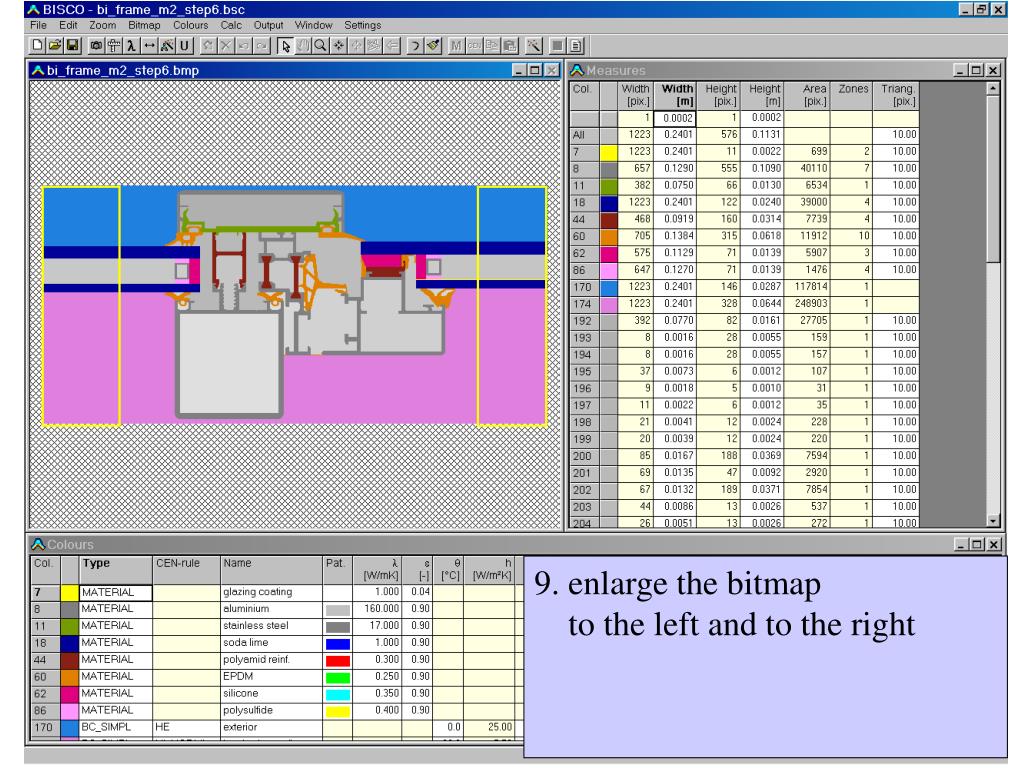Click the 'soda lime' name cell
1024x768 pixels.
271,643
